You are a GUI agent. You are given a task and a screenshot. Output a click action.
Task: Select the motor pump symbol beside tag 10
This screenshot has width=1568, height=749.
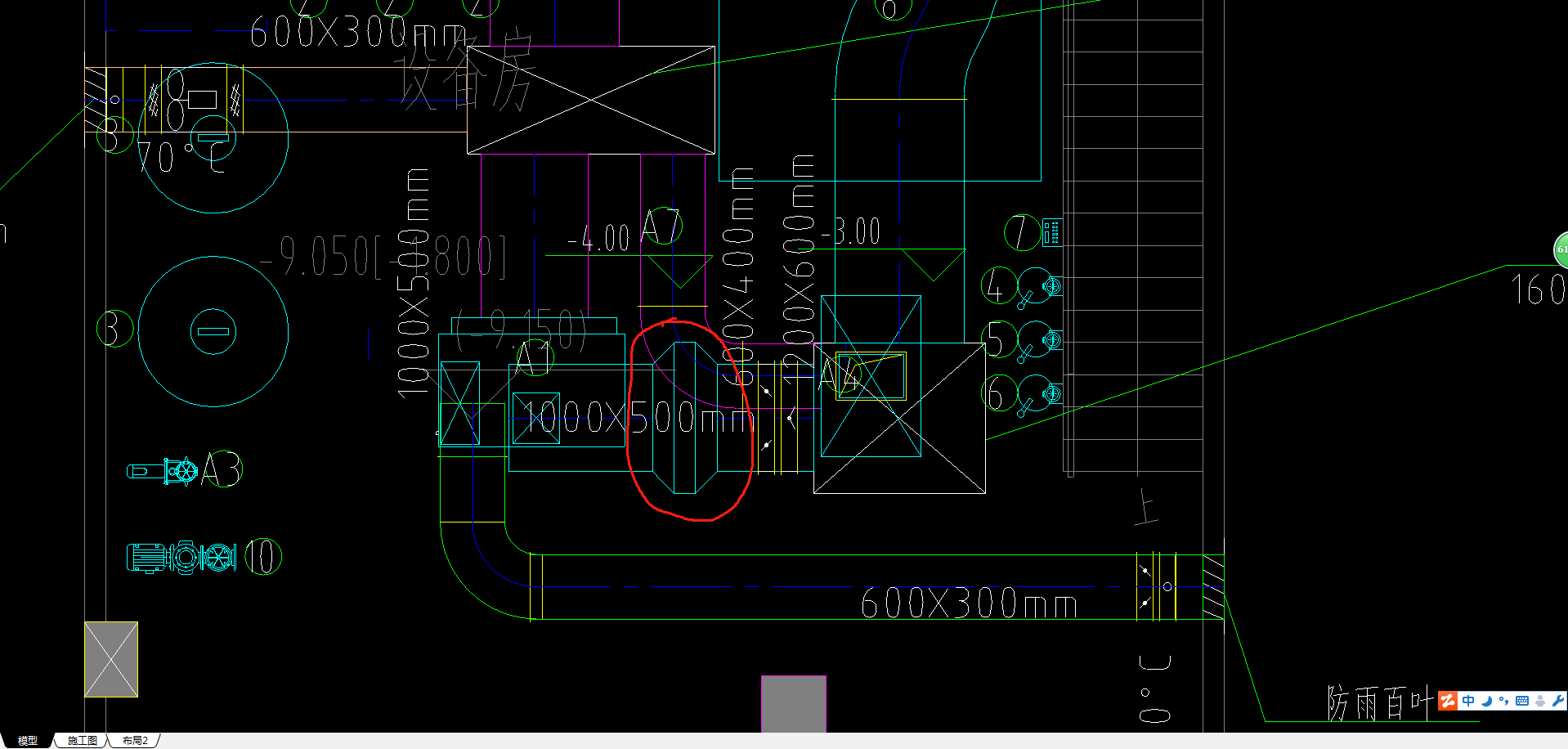181,558
